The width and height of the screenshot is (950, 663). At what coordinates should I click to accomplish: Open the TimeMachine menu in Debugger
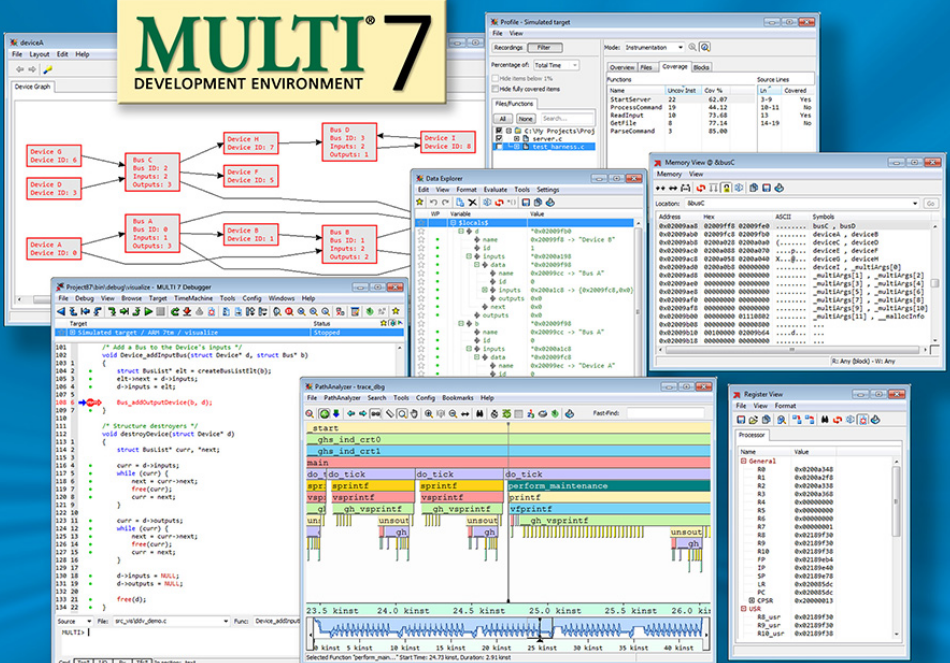point(193,298)
